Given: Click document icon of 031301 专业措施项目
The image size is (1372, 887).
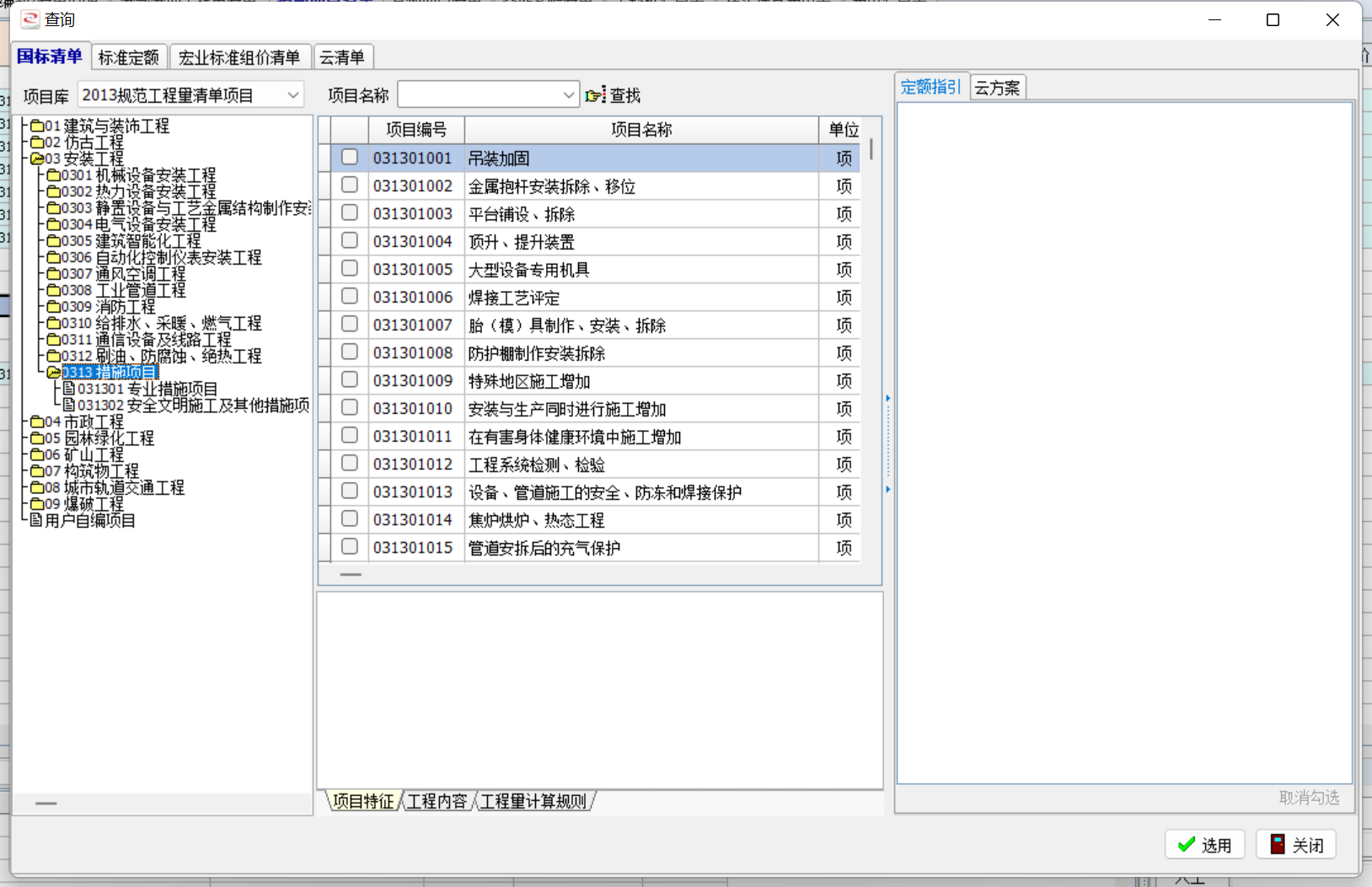Looking at the screenshot, I should pos(69,389).
